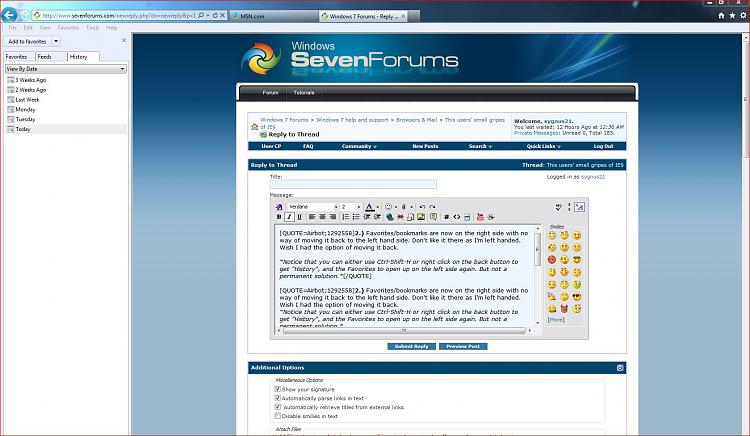This screenshot has width=750, height=436.
Task: Click the Submit Reply button
Action: (411, 346)
